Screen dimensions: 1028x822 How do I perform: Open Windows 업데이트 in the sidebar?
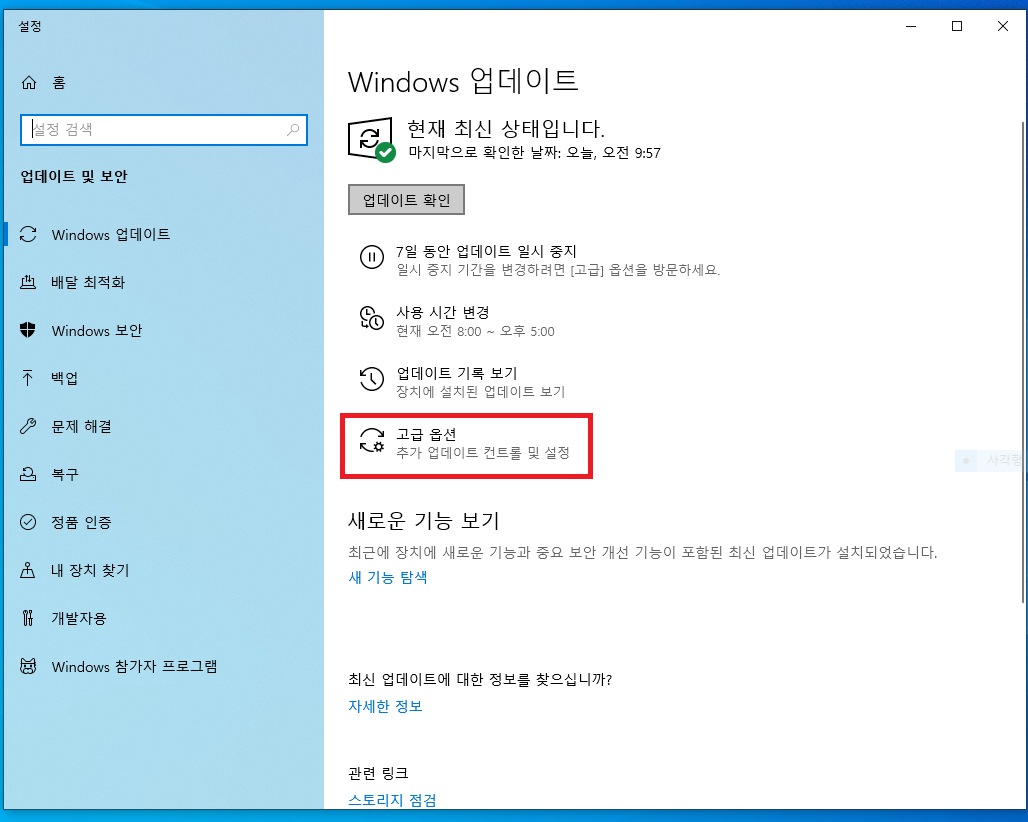pos(111,234)
